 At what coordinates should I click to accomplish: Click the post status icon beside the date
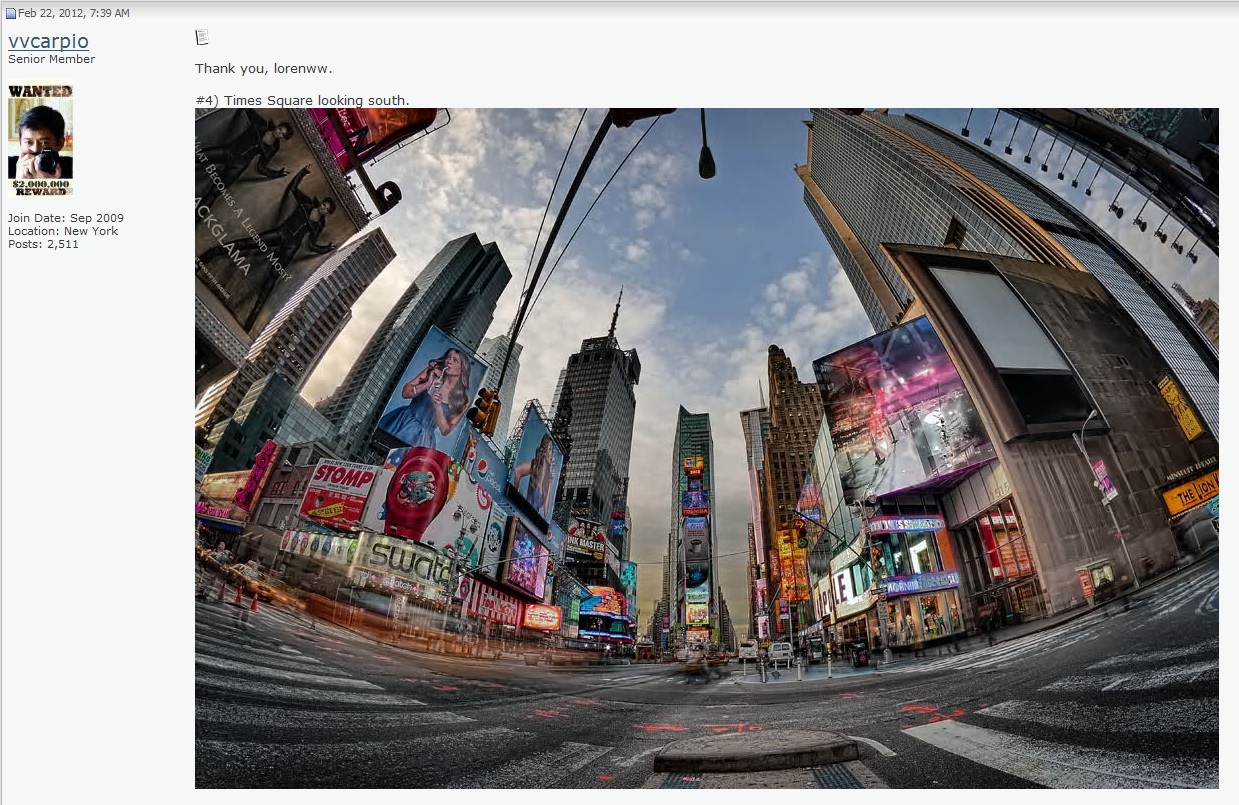click(11, 13)
